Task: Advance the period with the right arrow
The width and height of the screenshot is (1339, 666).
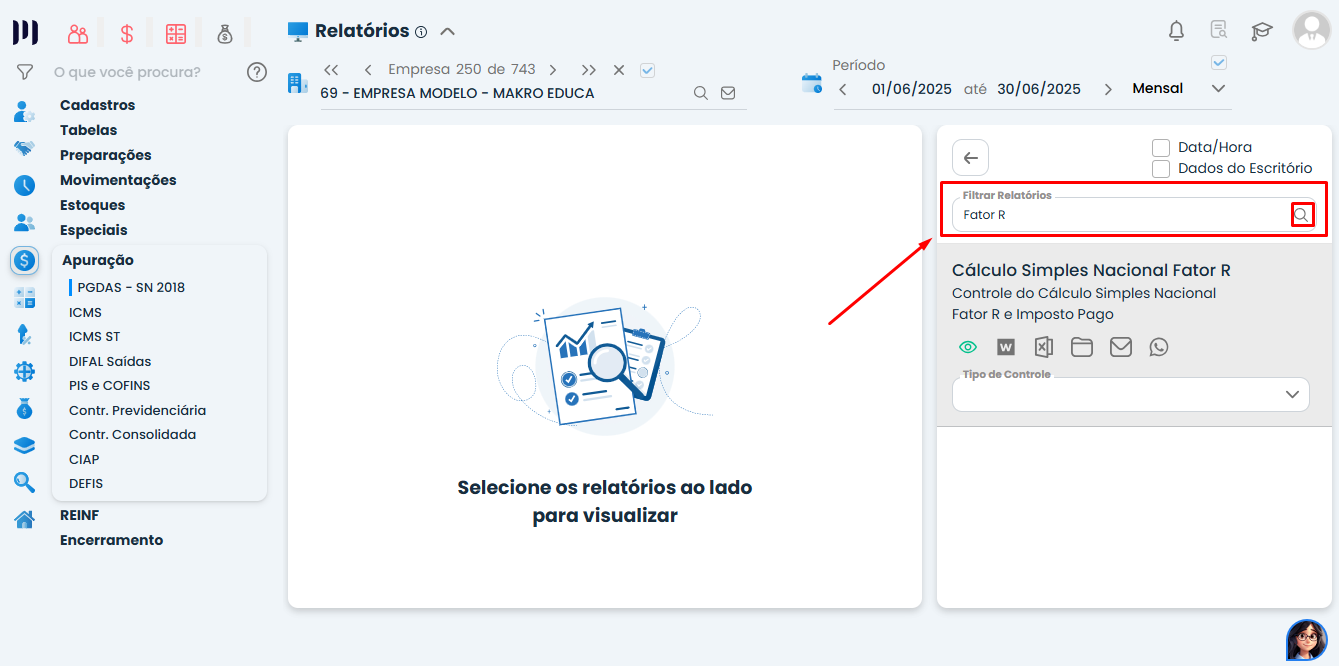Action: point(1108,88)
